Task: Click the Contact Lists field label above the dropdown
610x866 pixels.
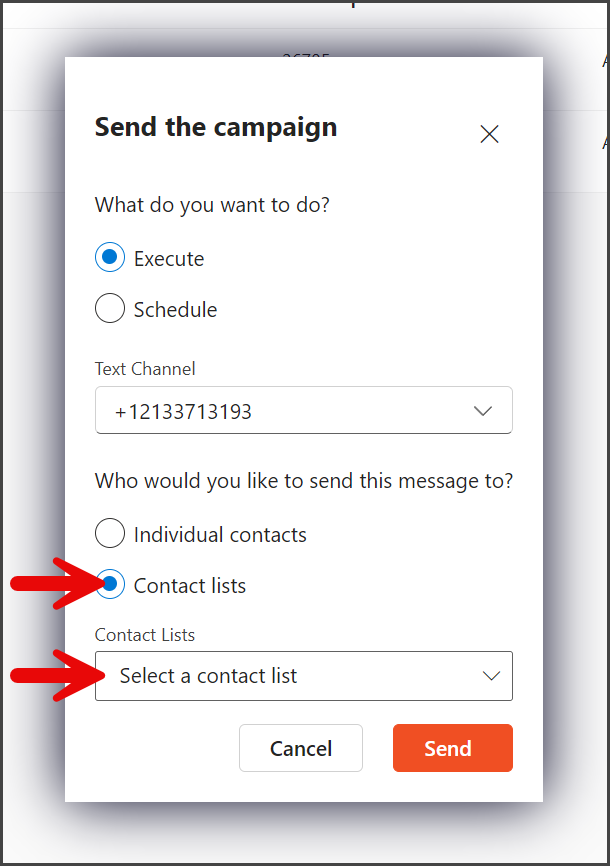Action: click(145, 635)
